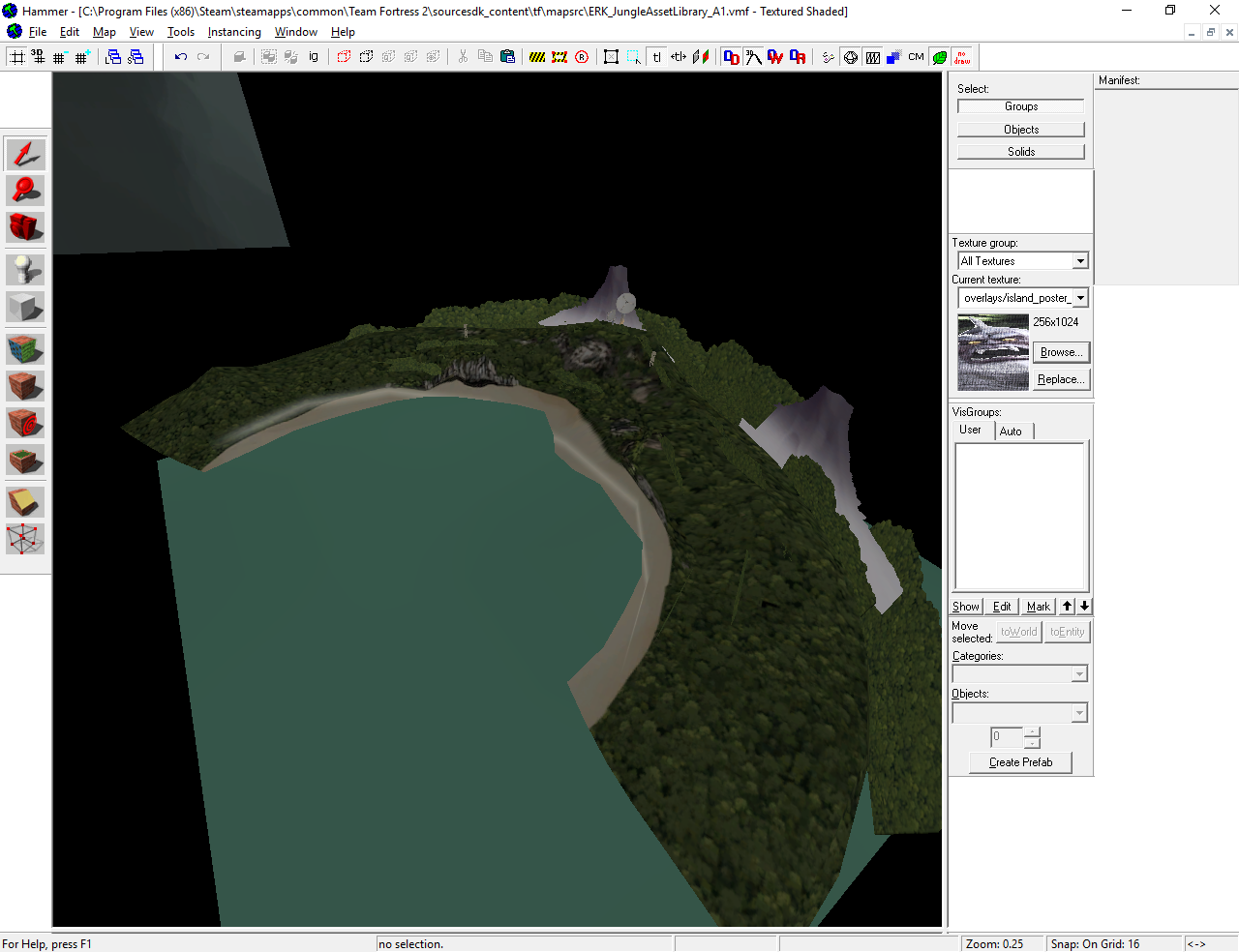Click the CM toolbar button

pos(916,57)
